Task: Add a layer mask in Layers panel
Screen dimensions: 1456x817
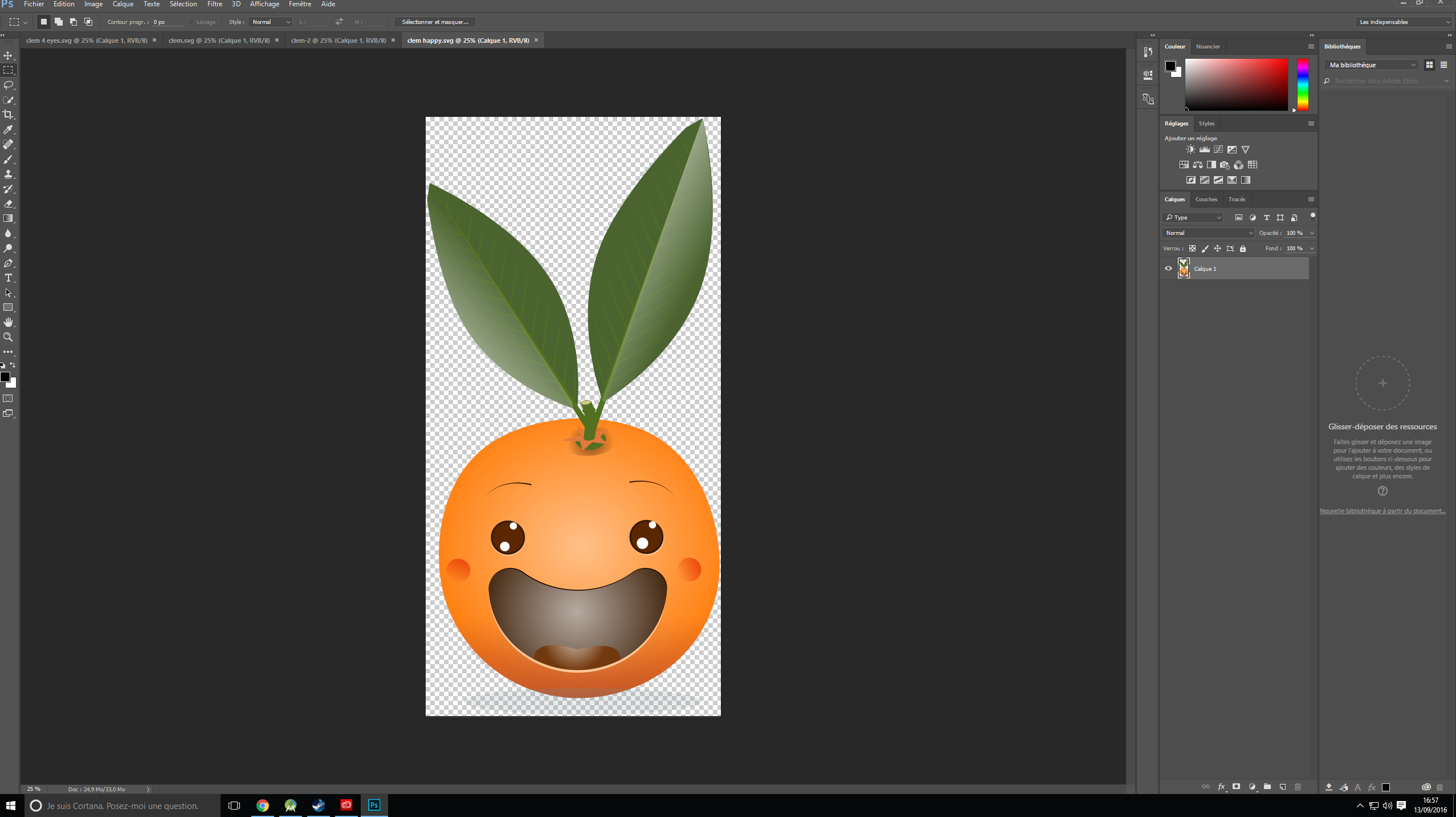Action: (1236, 787)
